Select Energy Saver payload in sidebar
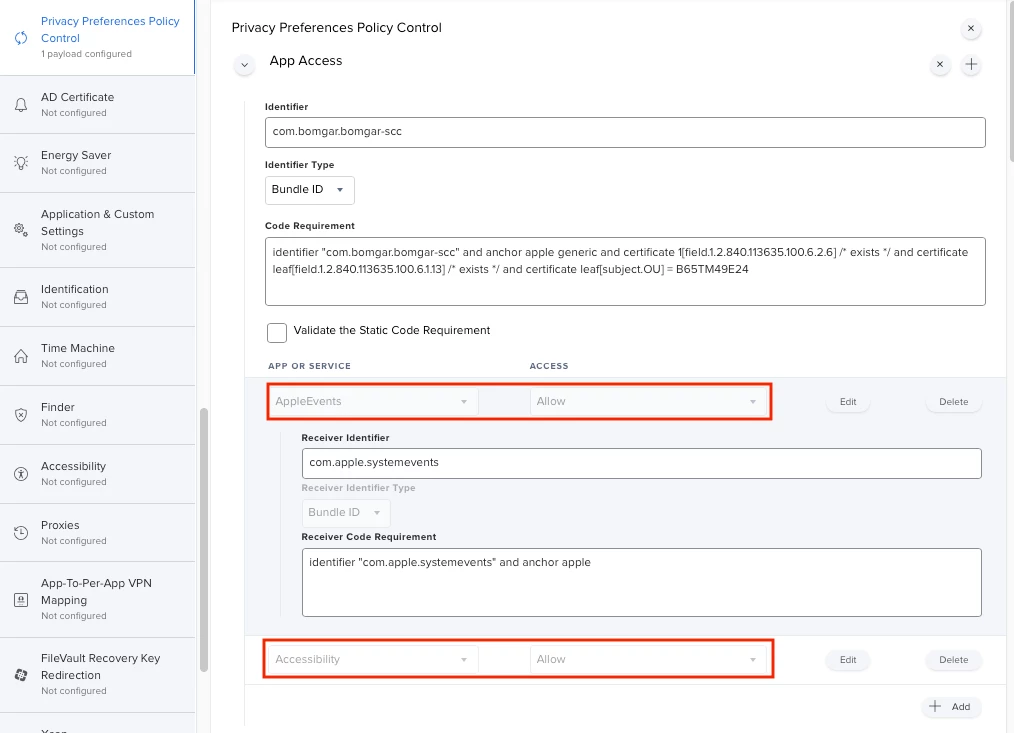This screenshot has width=1014, height=733. 98,163
